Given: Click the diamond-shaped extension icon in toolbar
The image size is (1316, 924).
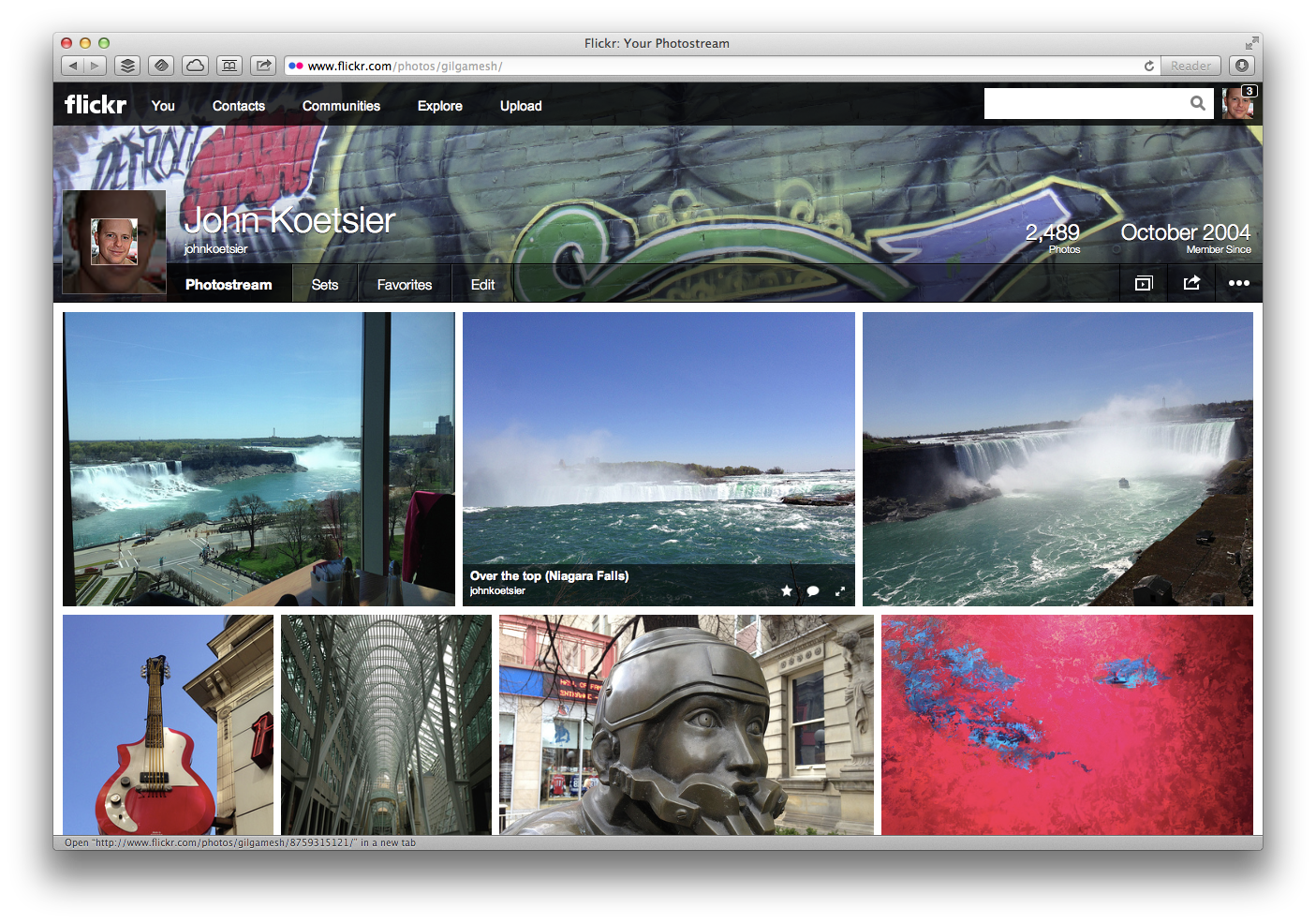Looking at the screenshot, I should (161, 66).
